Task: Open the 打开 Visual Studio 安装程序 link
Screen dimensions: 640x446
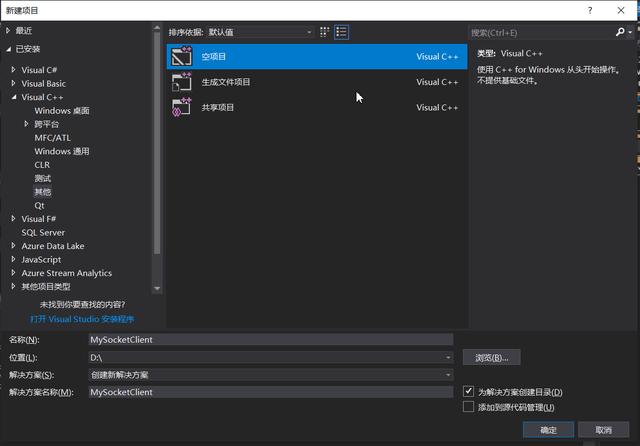Action: tap(82, 319)
